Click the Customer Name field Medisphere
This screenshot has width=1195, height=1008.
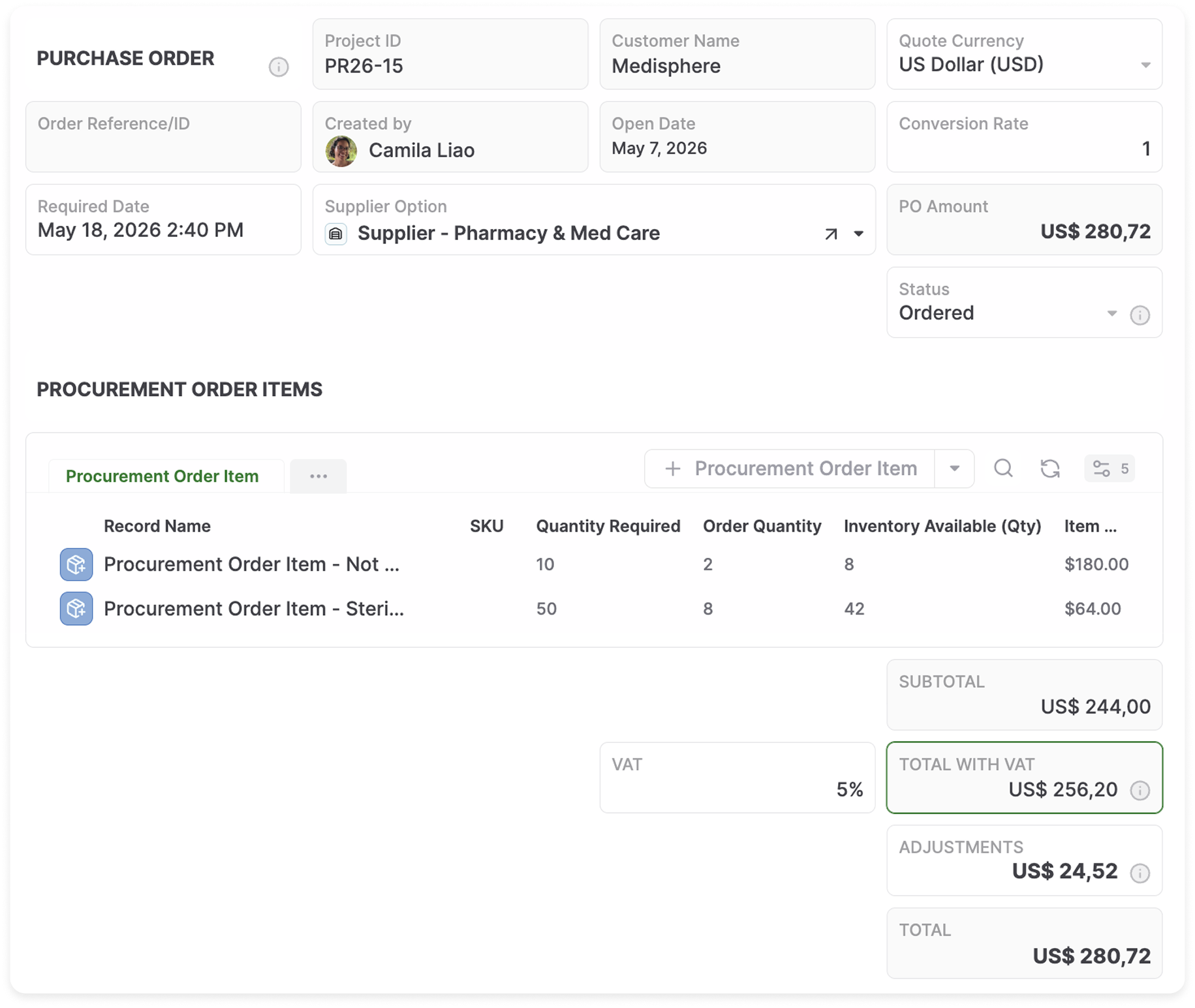(737, 54)
